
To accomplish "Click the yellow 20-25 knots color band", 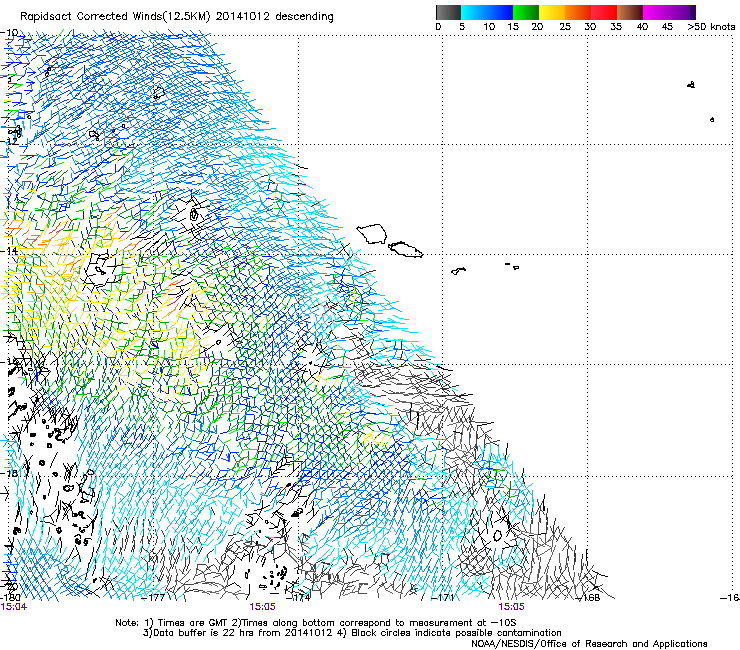I will [x=552, y=12].
